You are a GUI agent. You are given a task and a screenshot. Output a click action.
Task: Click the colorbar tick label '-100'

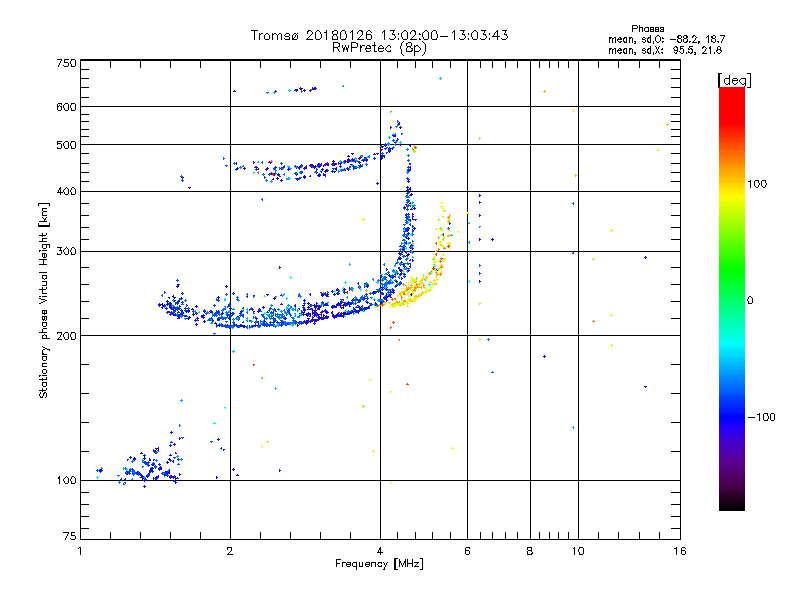(x=761, y=417)
